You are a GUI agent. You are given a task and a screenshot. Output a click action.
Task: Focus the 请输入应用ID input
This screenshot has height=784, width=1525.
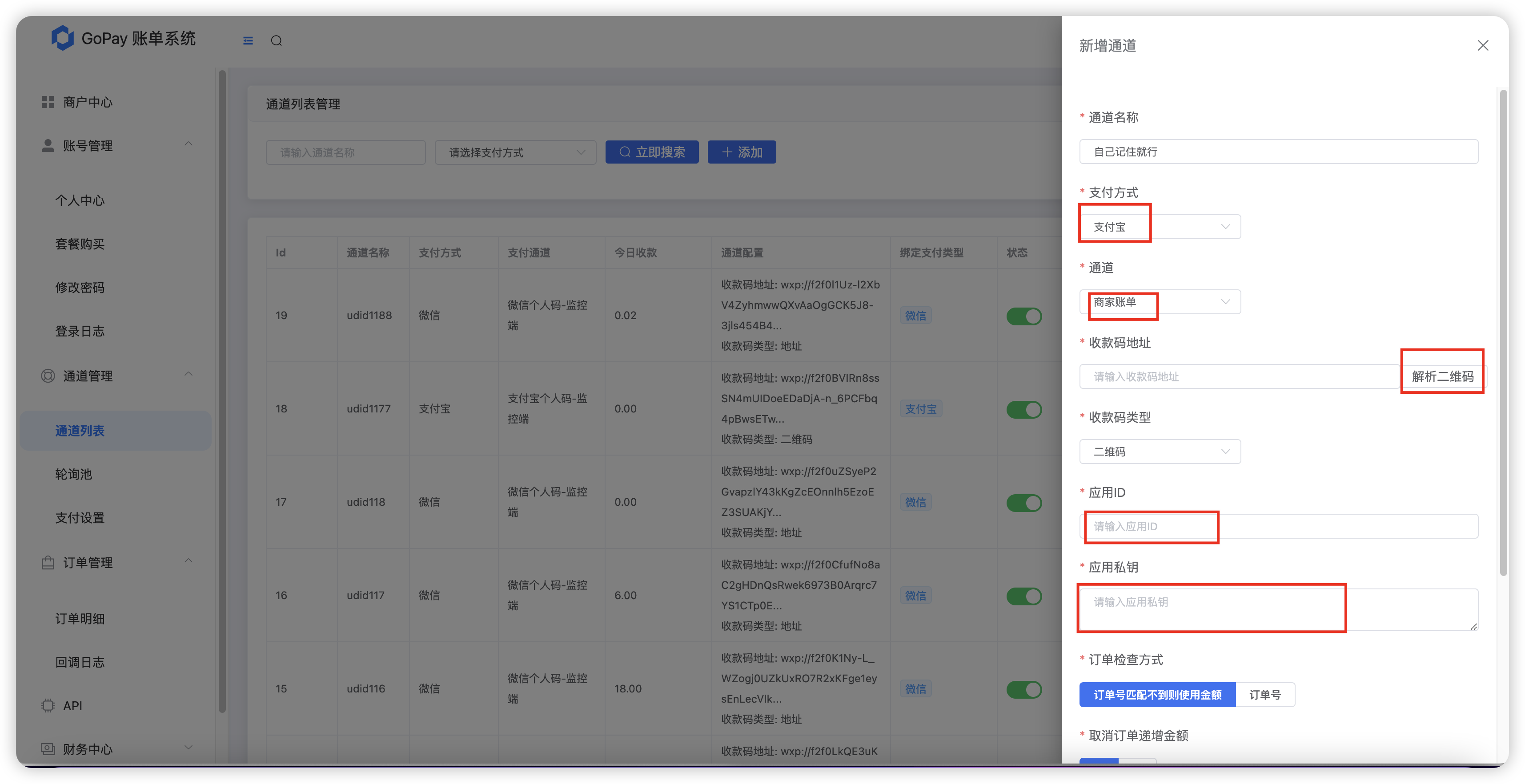coord(1279,526)
